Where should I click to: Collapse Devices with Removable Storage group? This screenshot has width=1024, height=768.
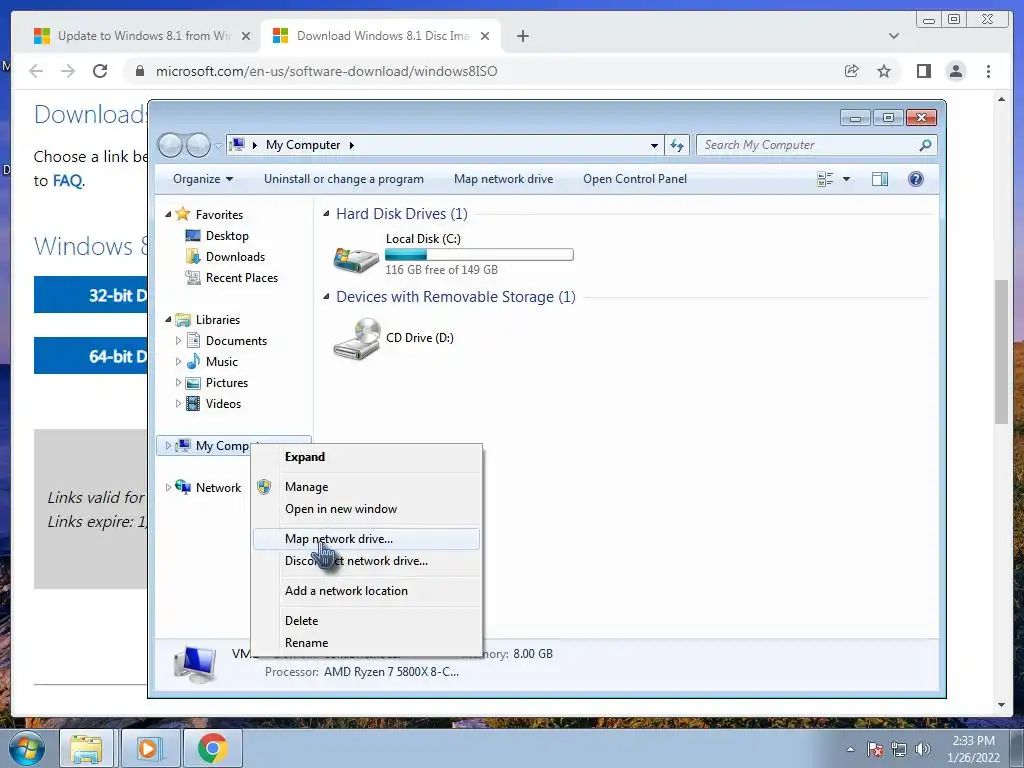click(x=326, y=296)
